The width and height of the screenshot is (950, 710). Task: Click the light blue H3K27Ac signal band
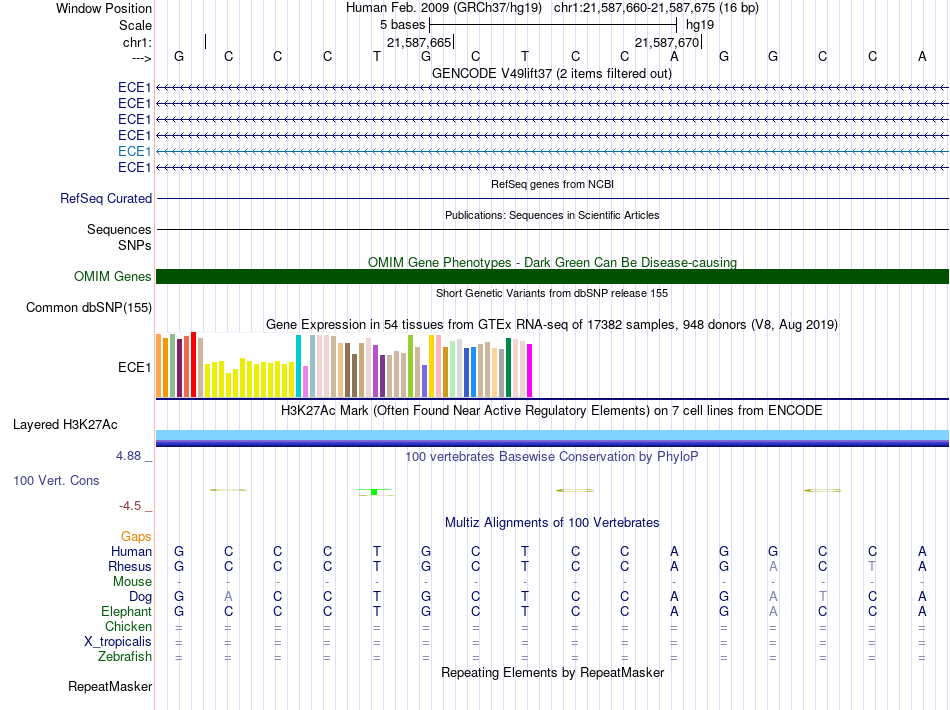[x=552, y=433]
